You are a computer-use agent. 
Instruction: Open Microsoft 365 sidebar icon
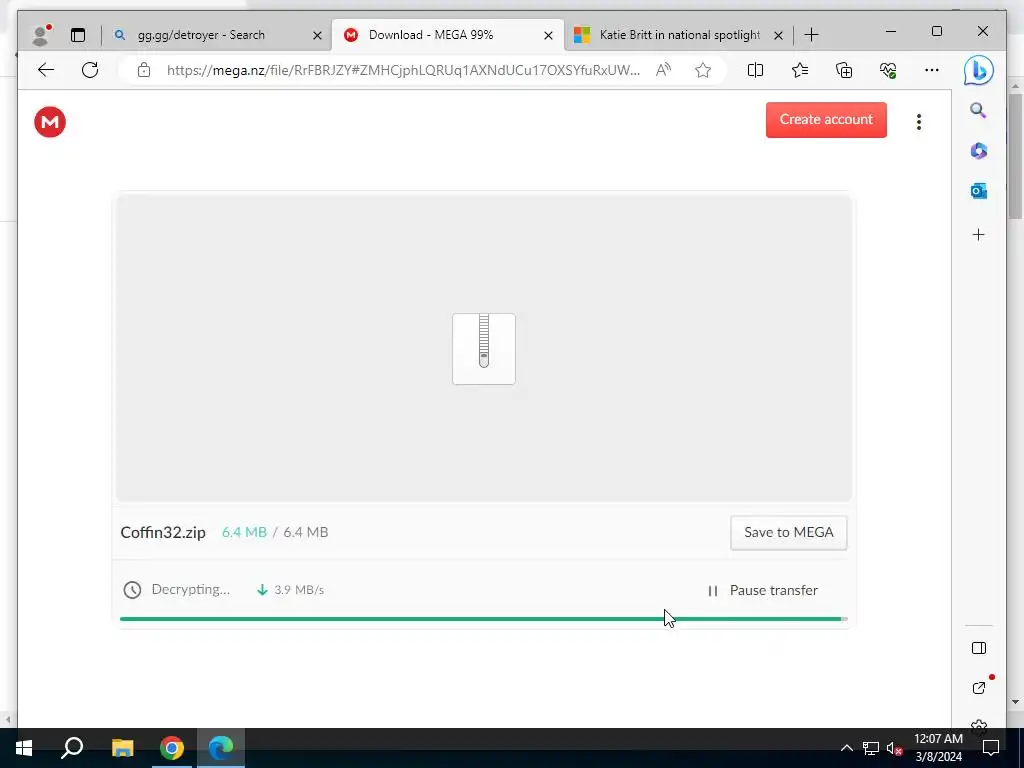coord(978,151)
